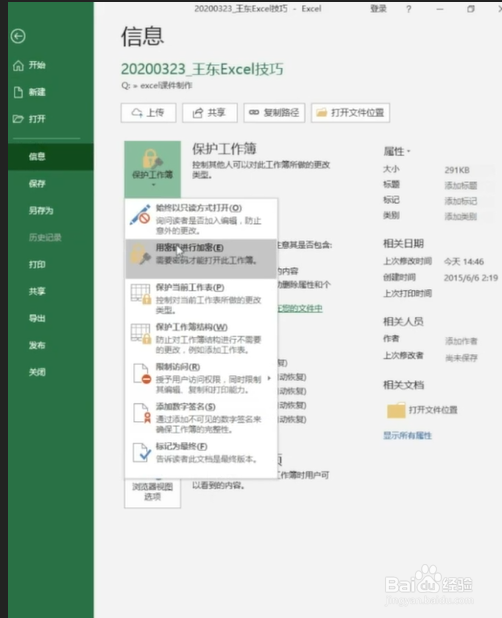Click the 共享 share button
This screenshot has width=502, height=618.
click(210, 113)
